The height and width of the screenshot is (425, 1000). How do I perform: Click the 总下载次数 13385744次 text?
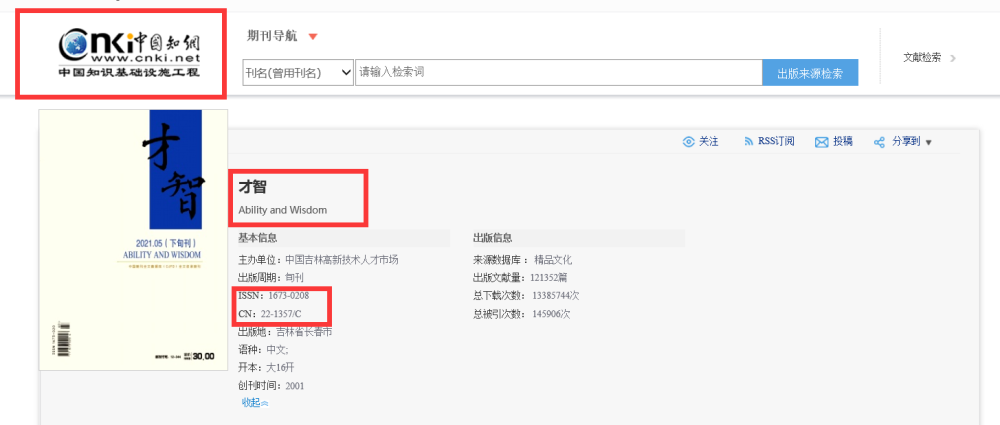point(526,295)
